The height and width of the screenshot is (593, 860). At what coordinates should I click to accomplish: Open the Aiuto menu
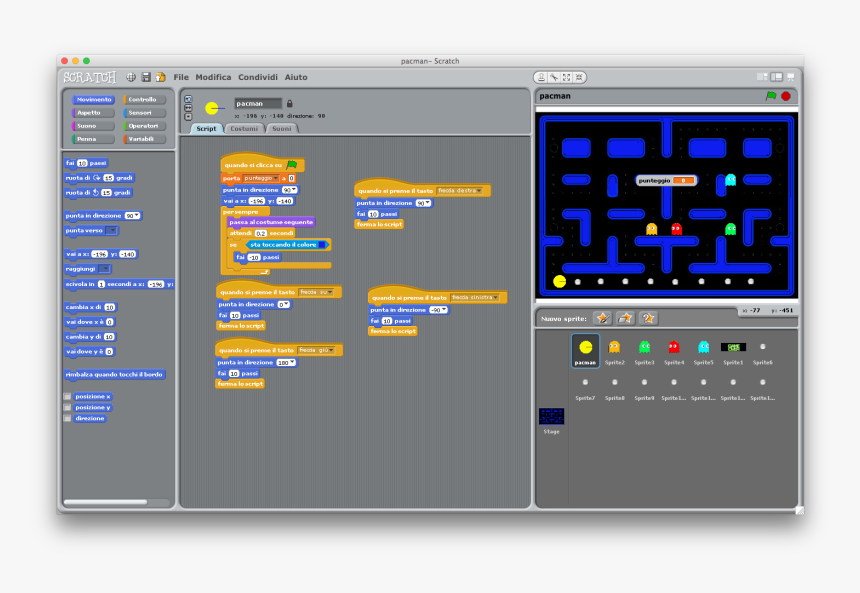pos(296,77)
